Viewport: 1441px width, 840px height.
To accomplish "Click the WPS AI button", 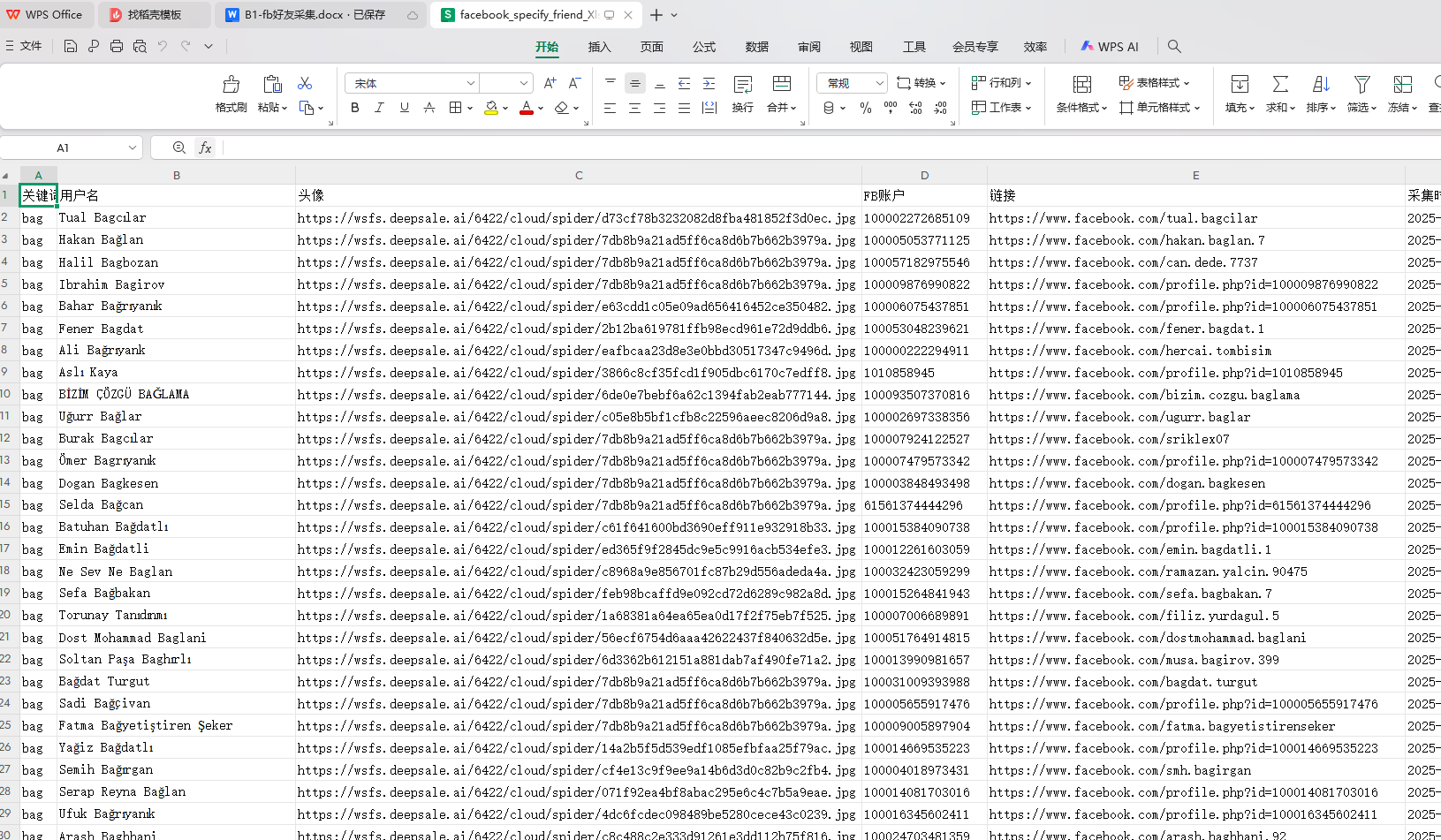I will click(1110, 47).
